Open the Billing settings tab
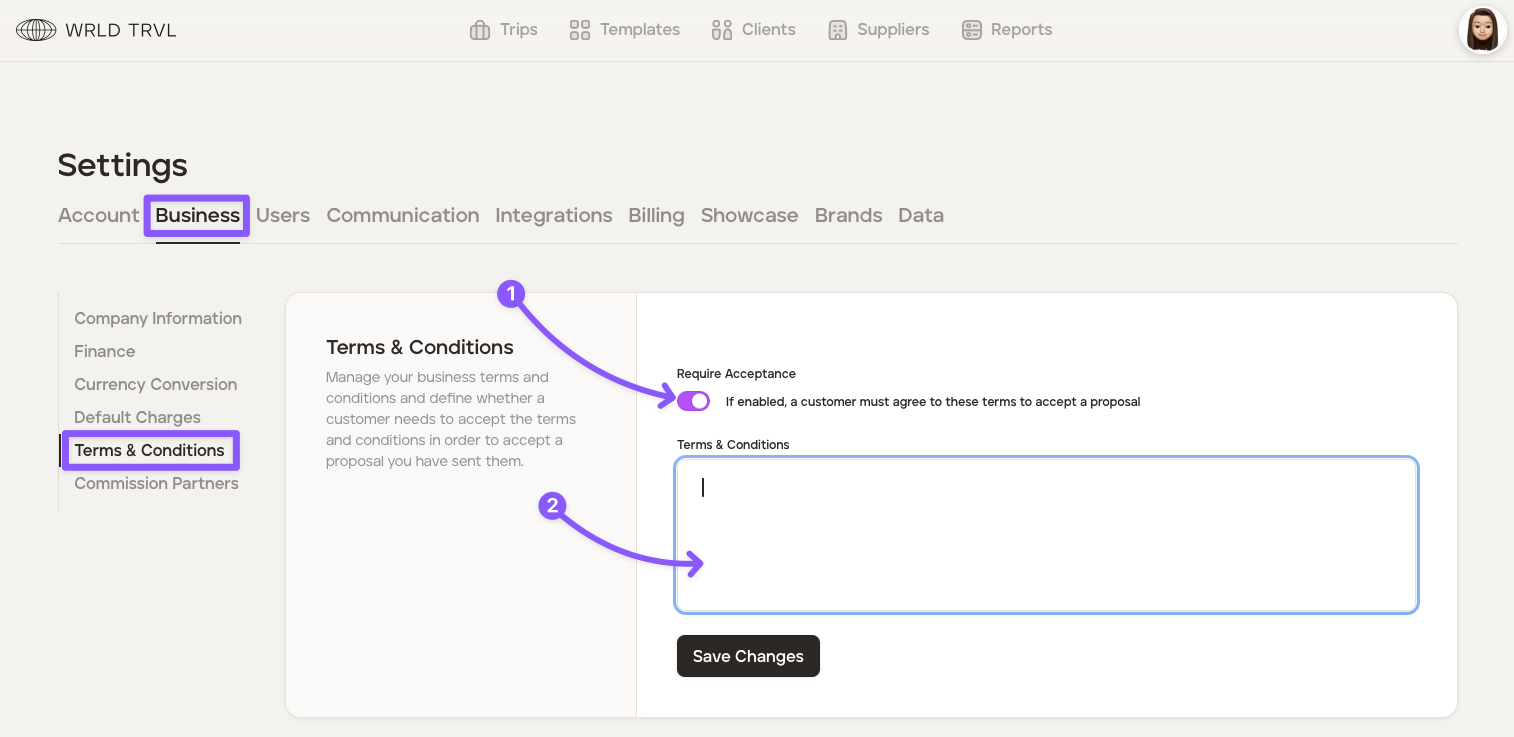 [656, 215]
